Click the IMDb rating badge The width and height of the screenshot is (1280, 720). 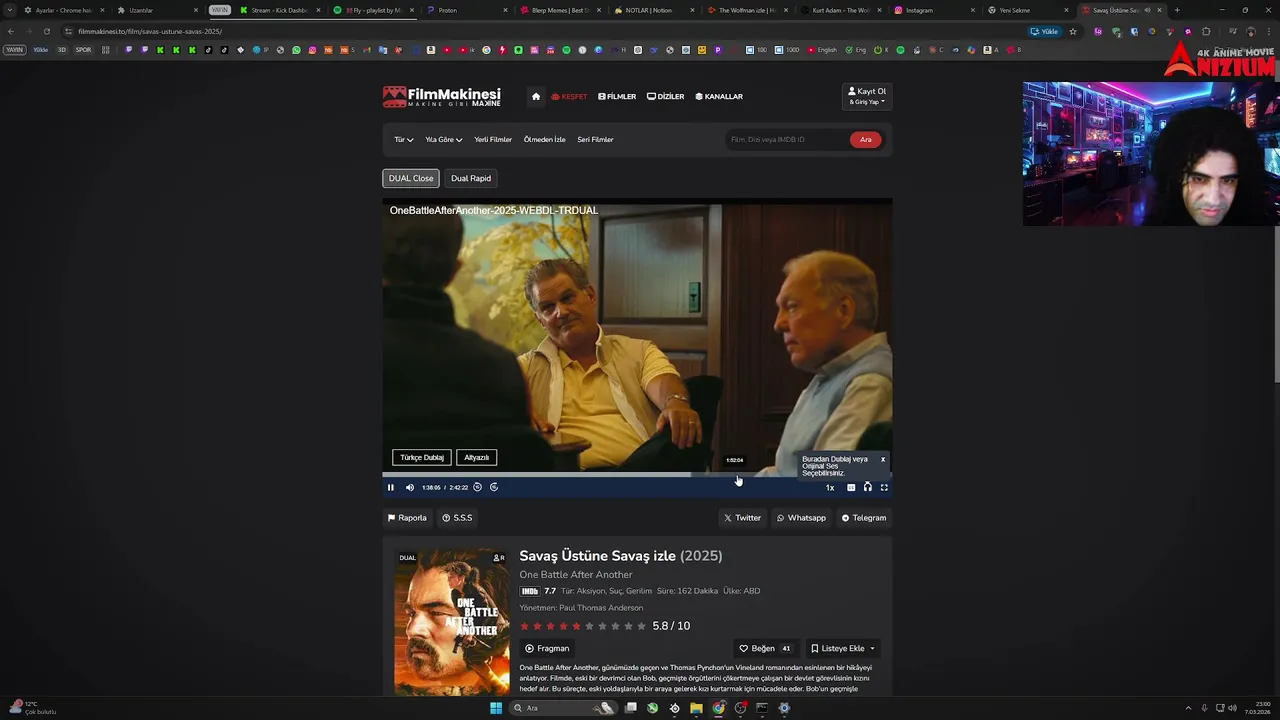point(530,591)
